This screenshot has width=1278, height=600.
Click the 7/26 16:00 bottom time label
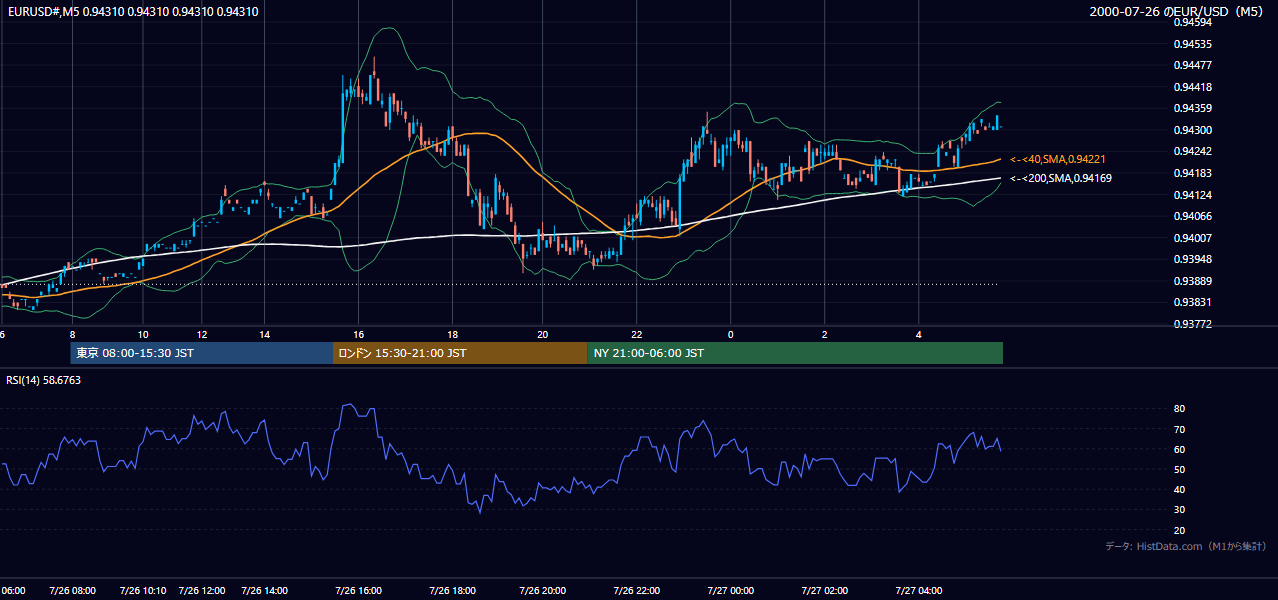pos(357,591)
